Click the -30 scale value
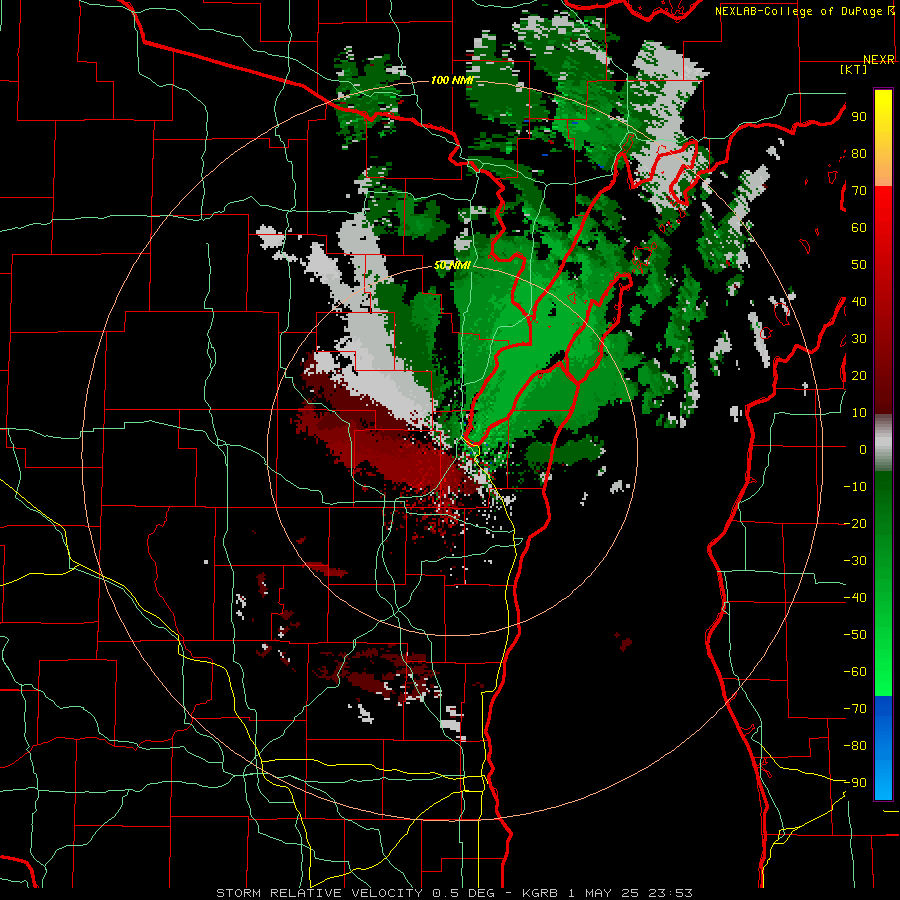 [x=855, y=561]
